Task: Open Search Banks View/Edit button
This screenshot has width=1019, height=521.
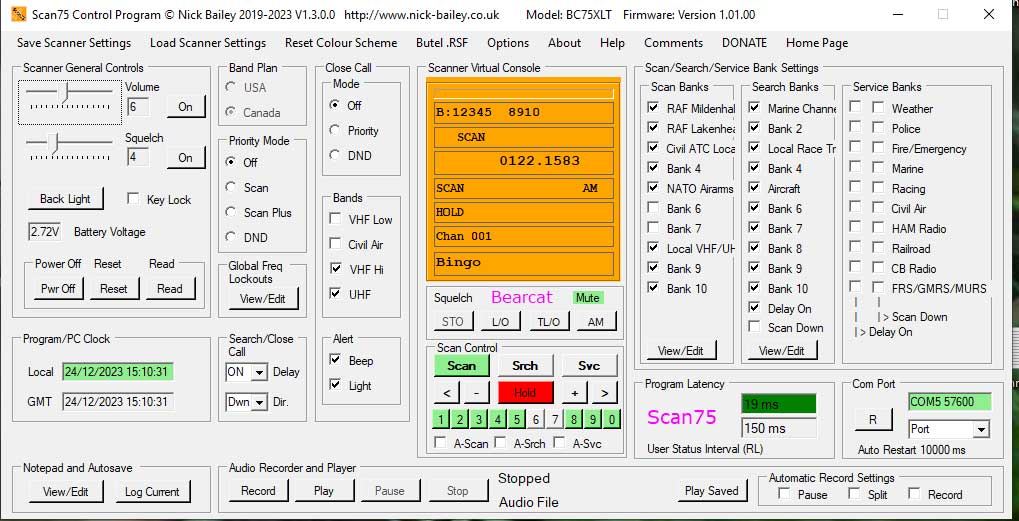Action: [x=781, y=350]
